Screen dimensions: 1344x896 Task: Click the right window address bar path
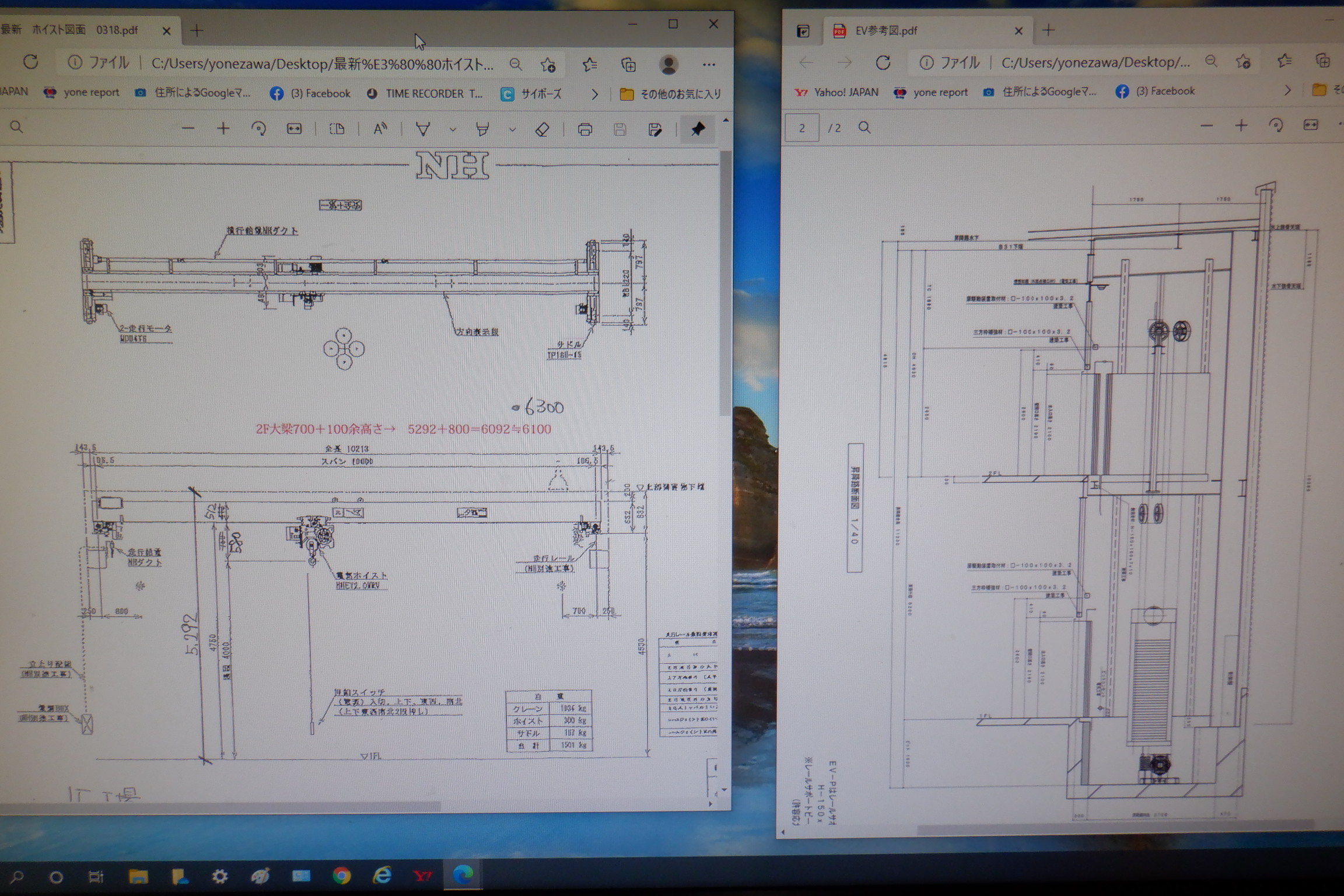click(x=1095, y=62)
